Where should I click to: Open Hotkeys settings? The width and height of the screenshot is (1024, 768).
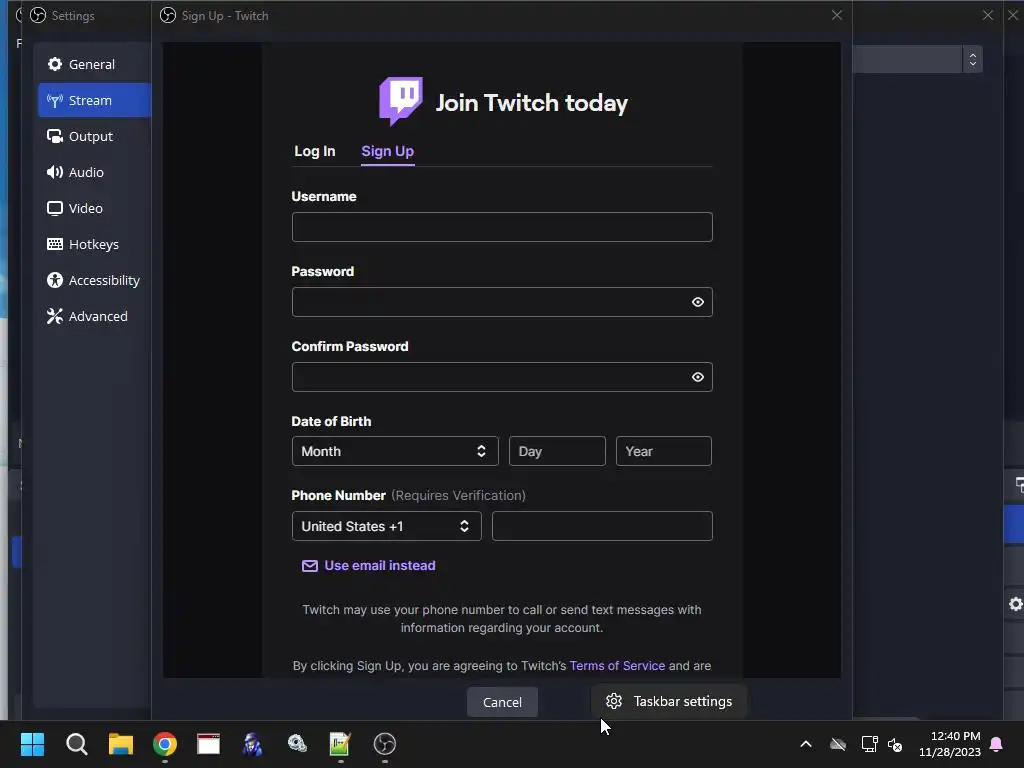coord(93,244)
